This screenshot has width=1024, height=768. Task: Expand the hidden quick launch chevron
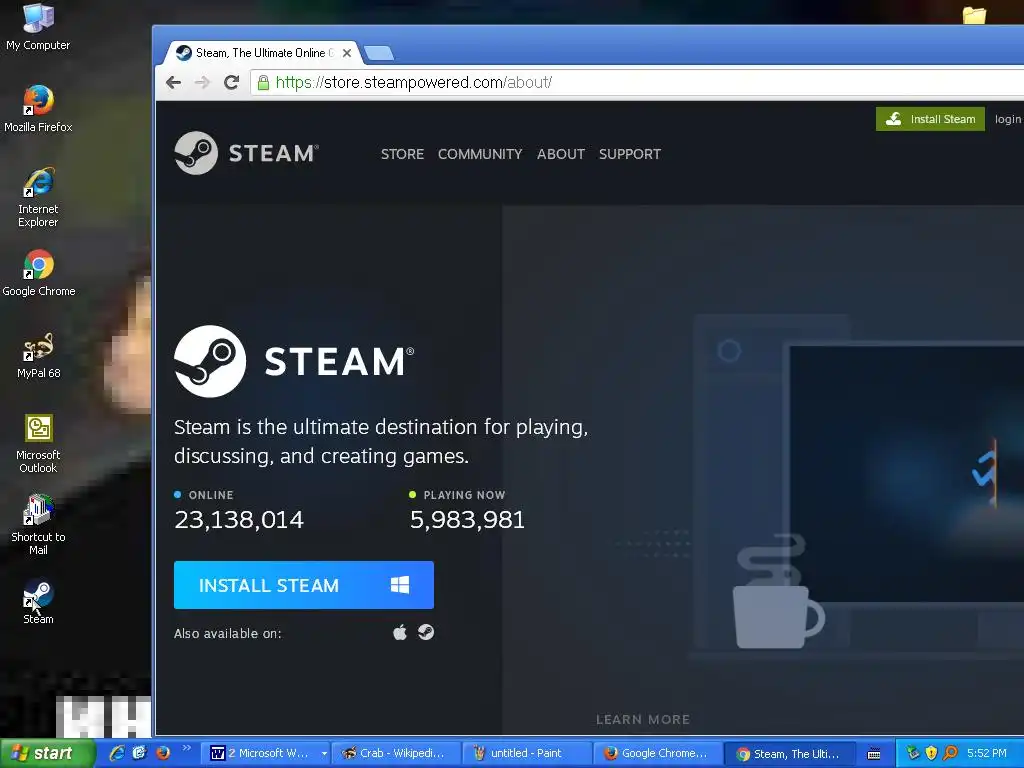pos(187,748)
